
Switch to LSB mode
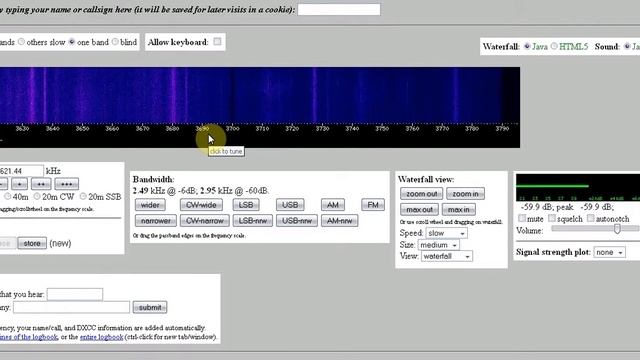pos(246,205)
